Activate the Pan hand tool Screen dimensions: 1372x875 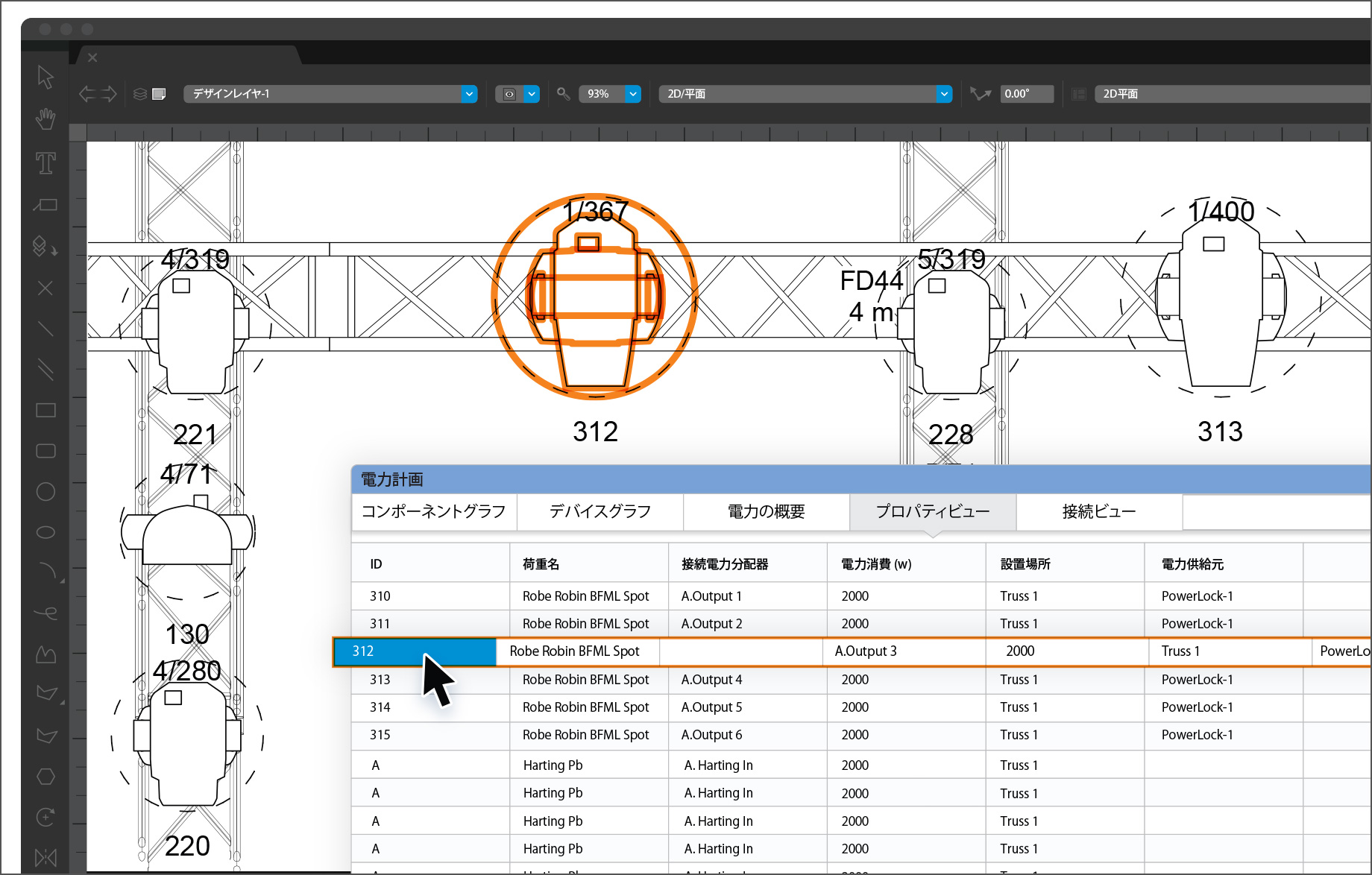(x=45, y=119)
